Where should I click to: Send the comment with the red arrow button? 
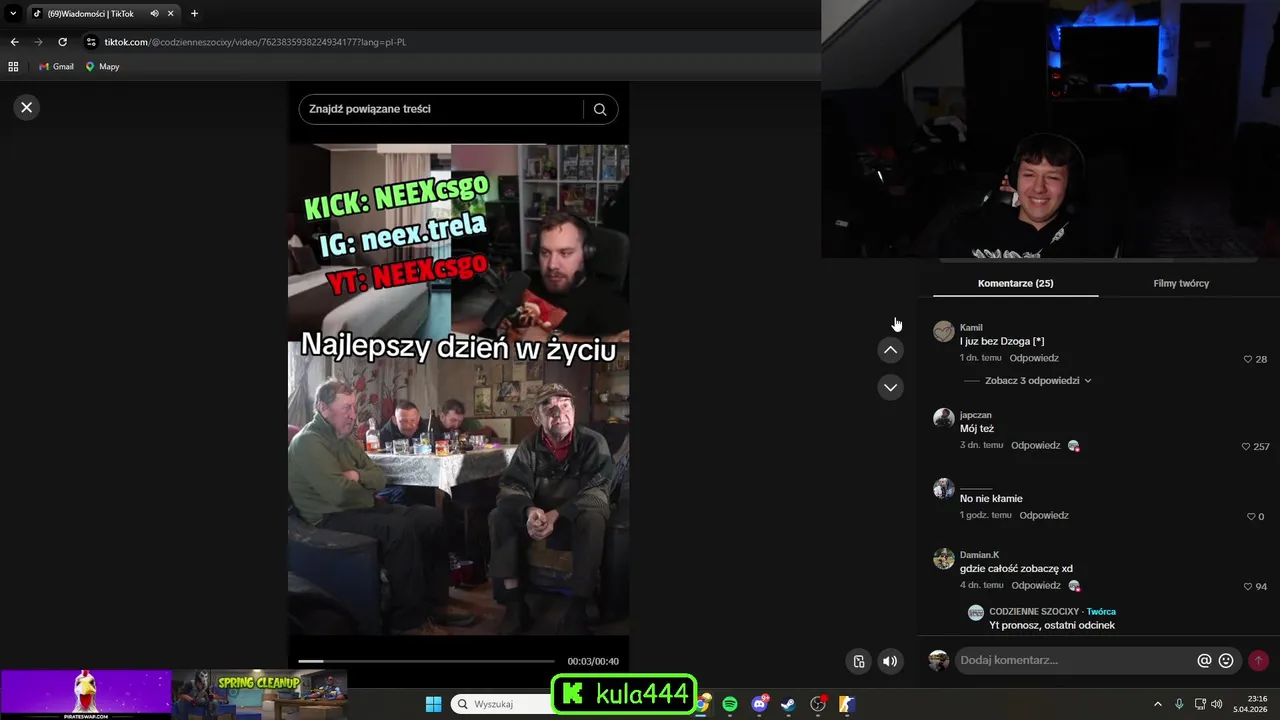[x=1258, y=661]
